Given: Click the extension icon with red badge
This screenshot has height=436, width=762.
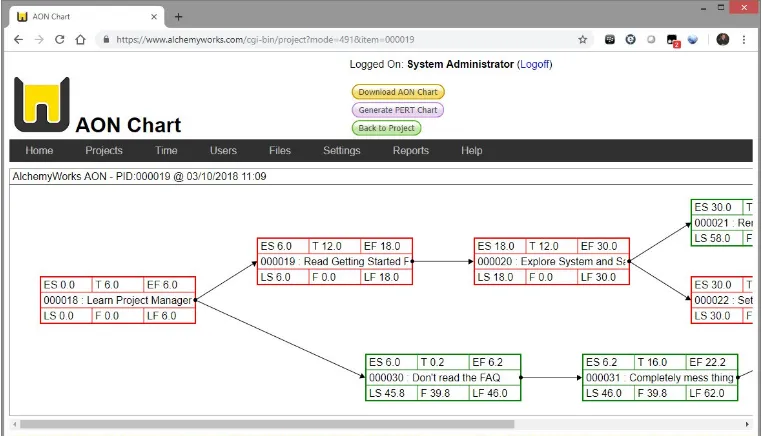Looking at the screenshot, I should (673, 40).
